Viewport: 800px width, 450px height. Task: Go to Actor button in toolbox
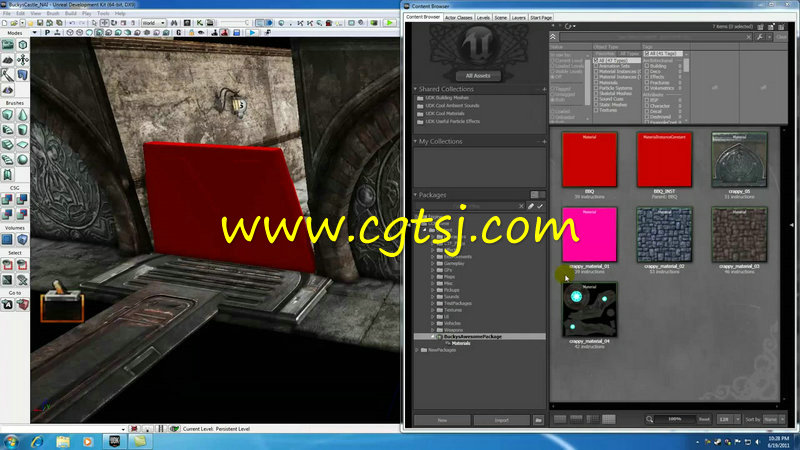tap(8, 305)
